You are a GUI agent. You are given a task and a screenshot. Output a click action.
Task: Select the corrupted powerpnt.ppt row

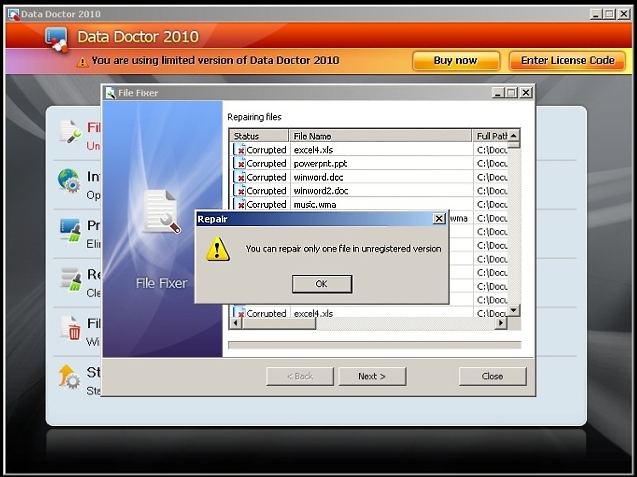[x=320, y=163]
